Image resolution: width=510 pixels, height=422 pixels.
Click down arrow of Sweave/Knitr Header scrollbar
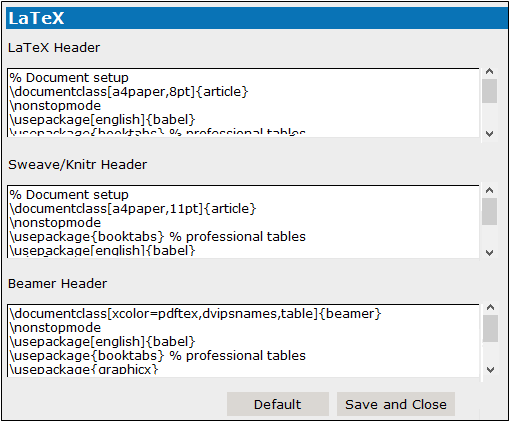(489, 253)
